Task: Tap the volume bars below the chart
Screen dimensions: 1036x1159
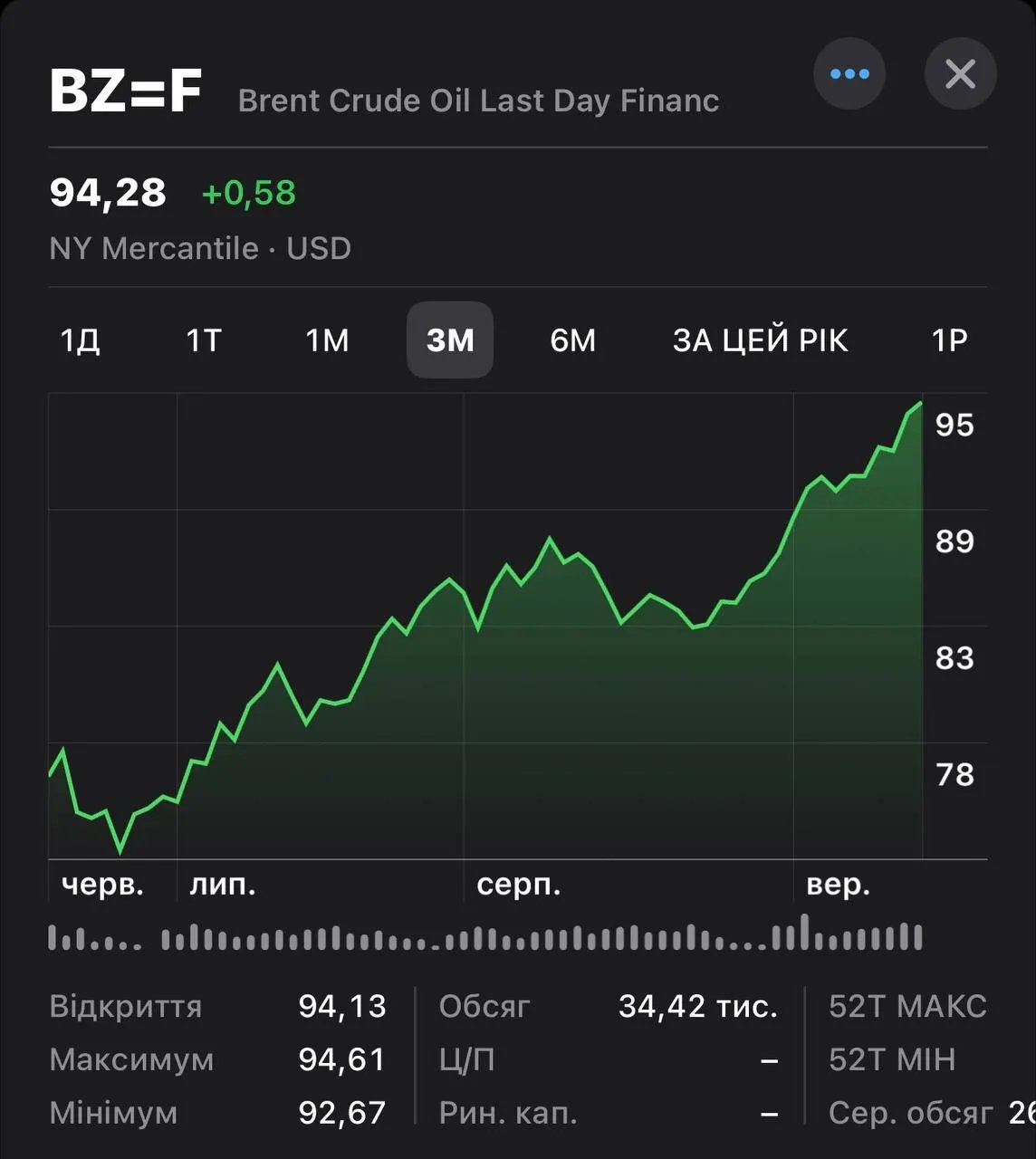Action: 484,937
